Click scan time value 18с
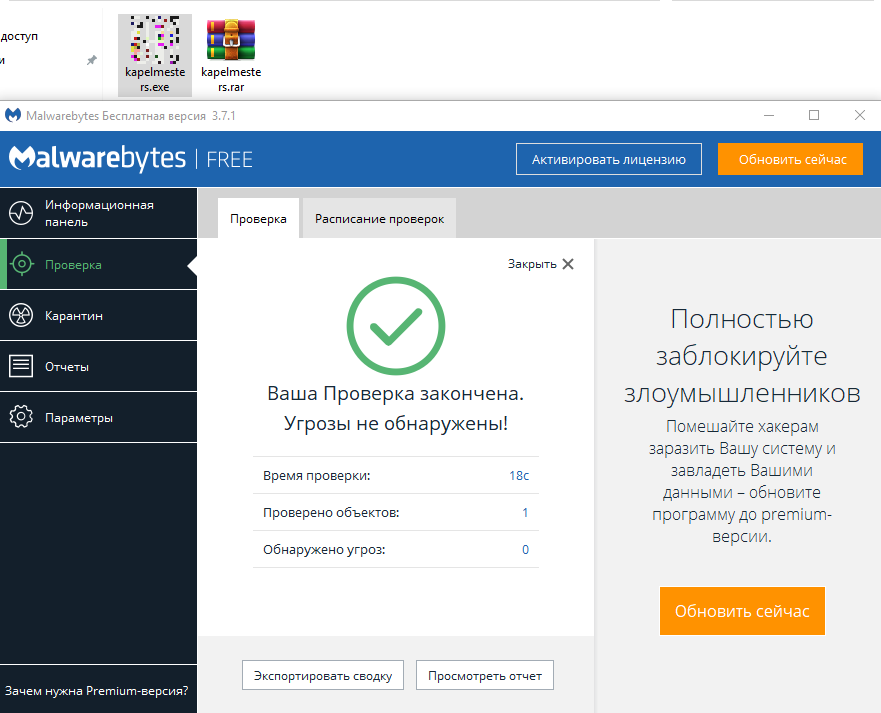Screen dimensions: 881x713 click(x=519, y=476)
